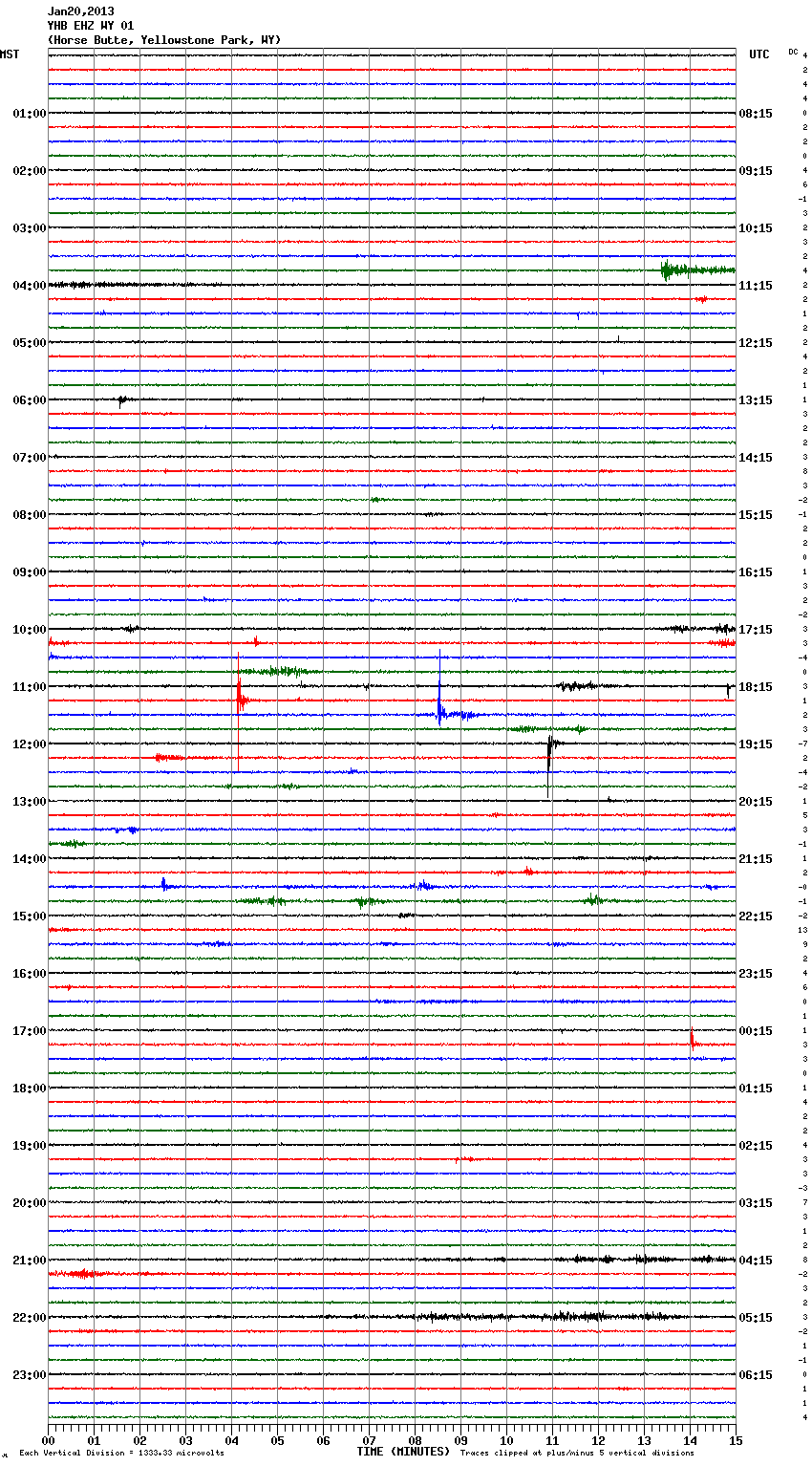Click the large red spike below 11:00
This screenshot has width=812, height=1466.
click(x=239, y=700)
